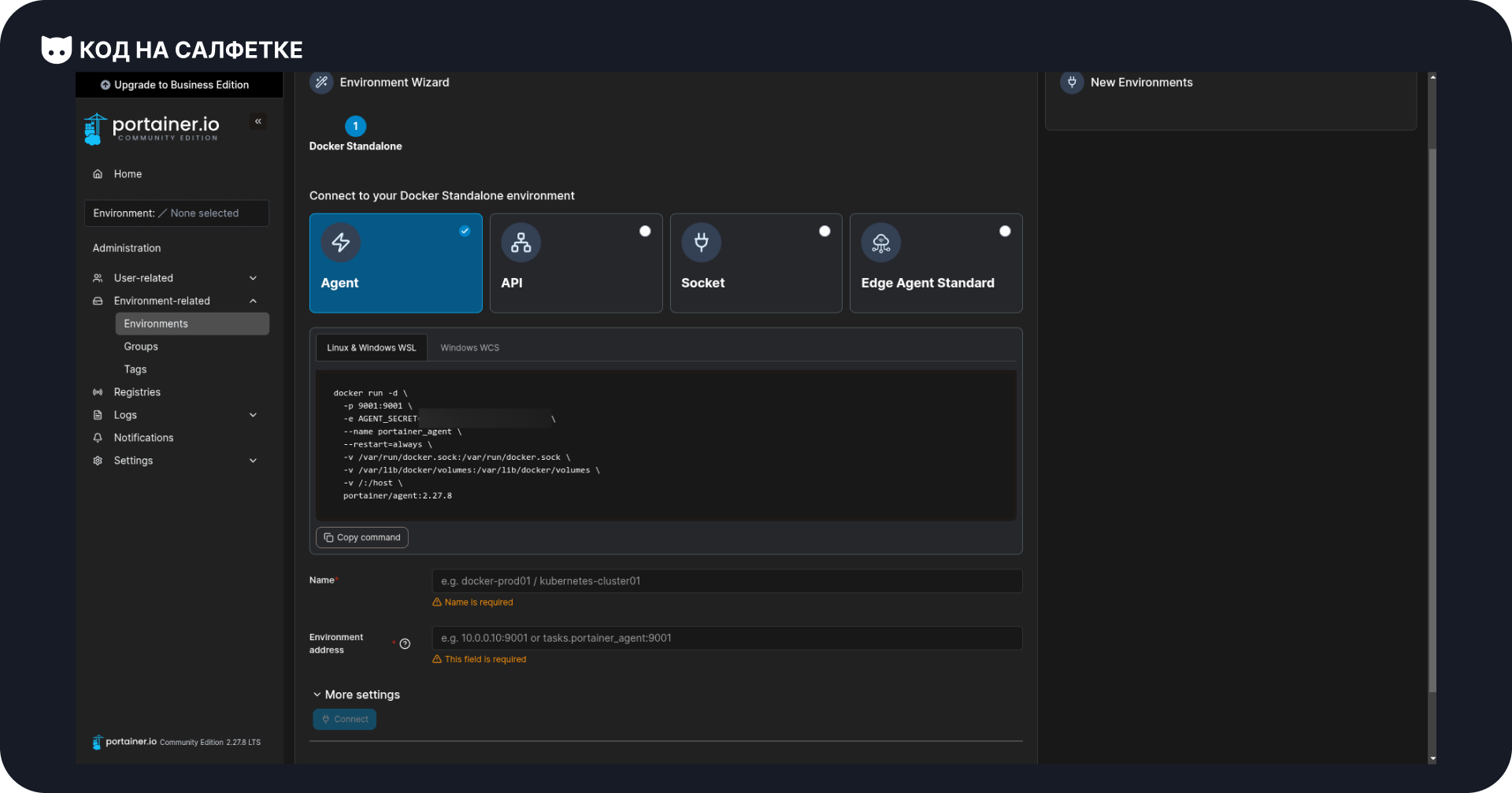Click the Home house icon
The image size is (1512, 793).
(98, 174)
